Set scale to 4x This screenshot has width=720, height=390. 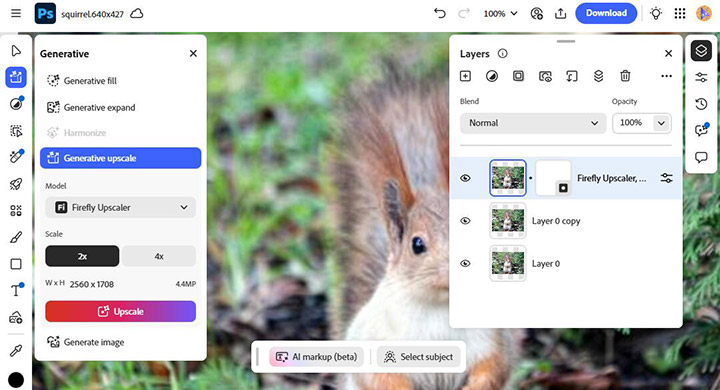(x=159, y=256)
